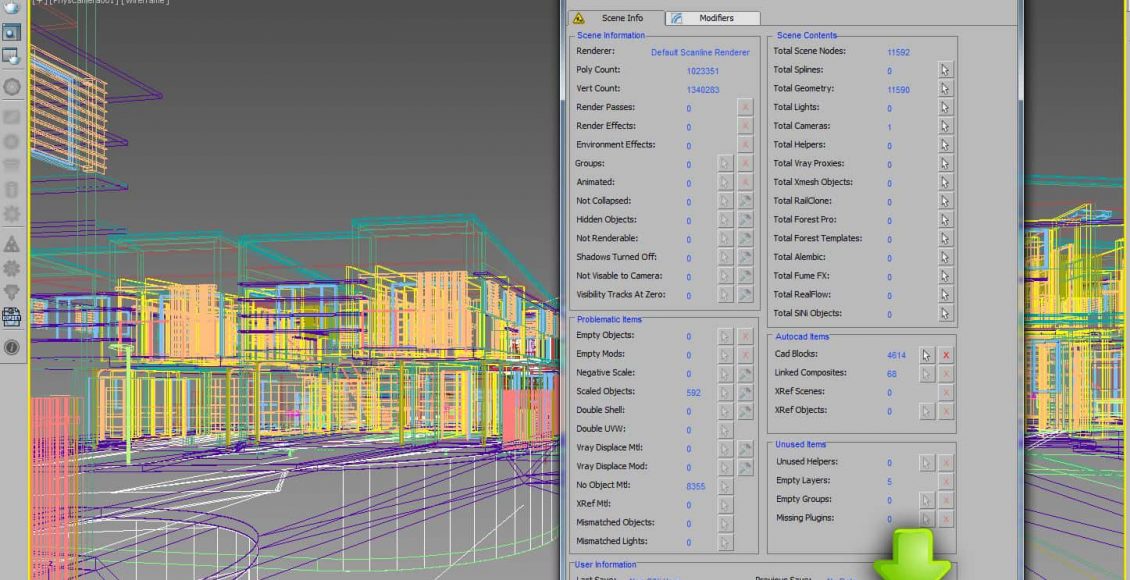Screen dimensions: 1130x580
Task: Click select arrow next to Total SiNi Objects
Action: pyautogui.click(x=945, y=314)
